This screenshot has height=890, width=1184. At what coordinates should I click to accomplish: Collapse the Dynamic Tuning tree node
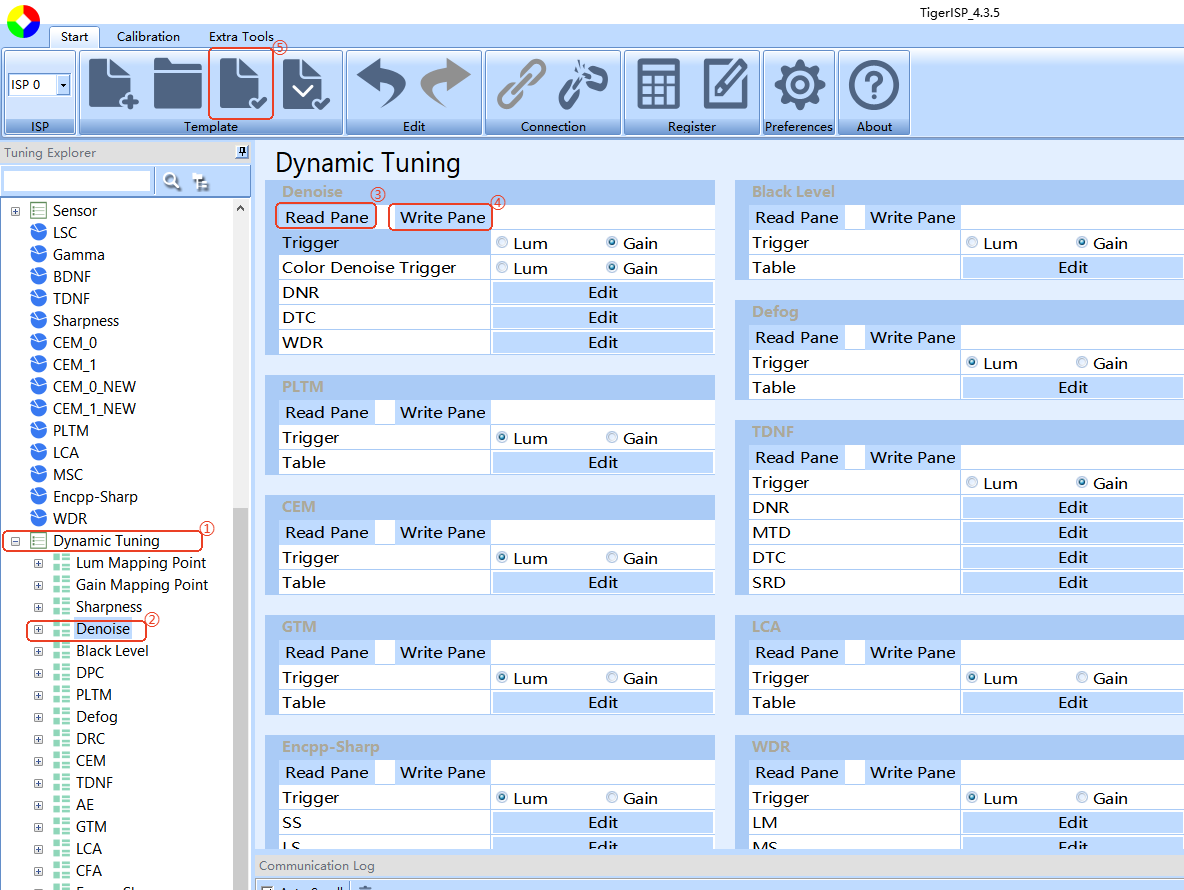click(15, 541)
